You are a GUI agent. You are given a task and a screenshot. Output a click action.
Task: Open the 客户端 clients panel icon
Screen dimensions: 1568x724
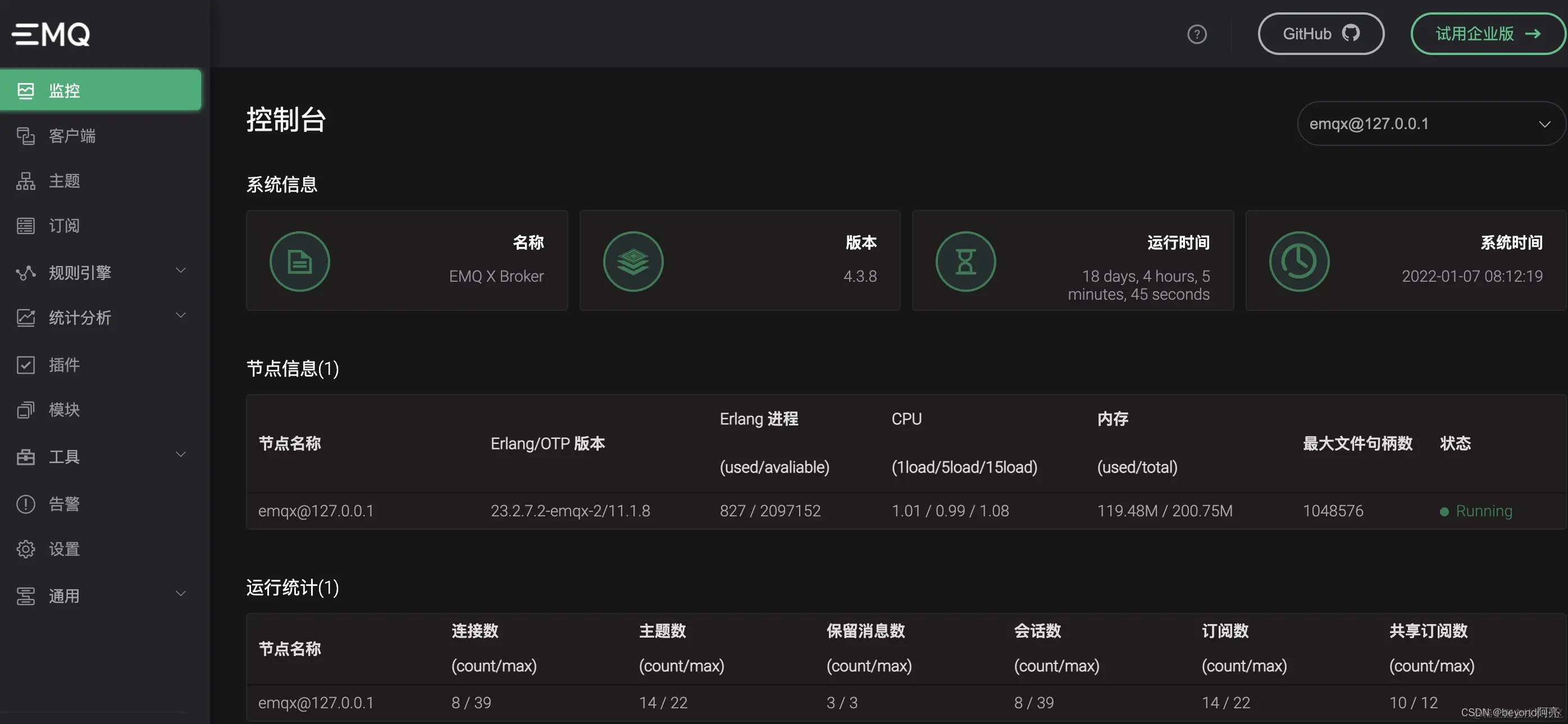point(26,136)
